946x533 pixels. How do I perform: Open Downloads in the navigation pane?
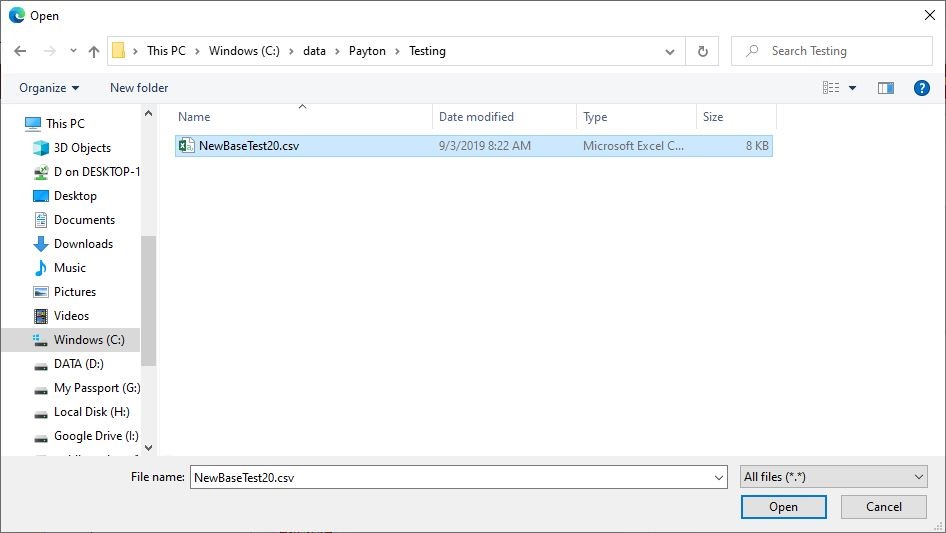83,244
